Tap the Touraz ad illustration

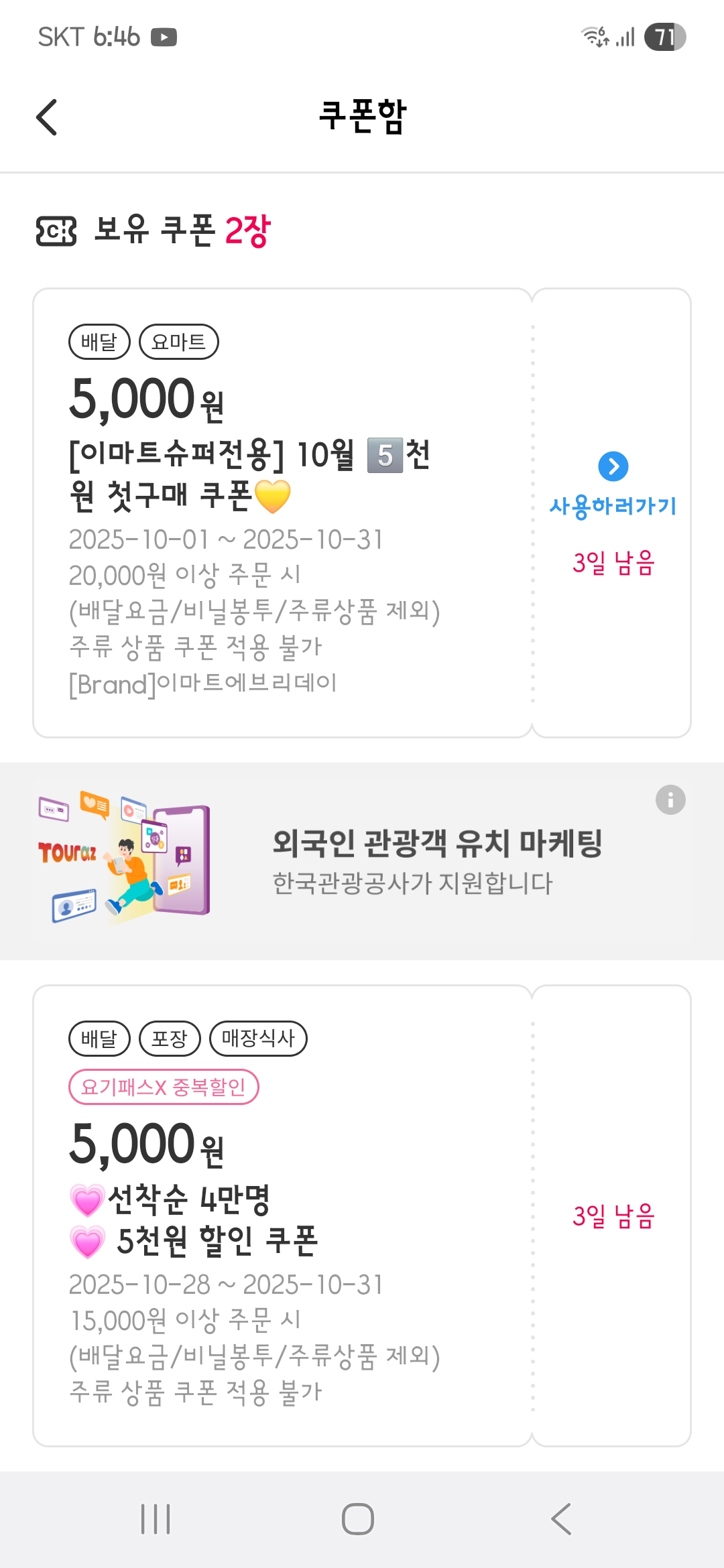click(125, 858)
